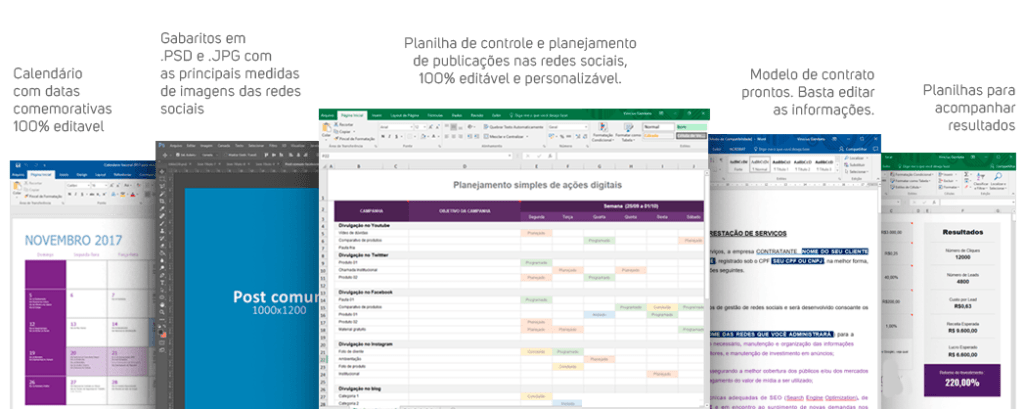
Task: Open Fórmulas tab in planning Excel
Action: (435, 115)
